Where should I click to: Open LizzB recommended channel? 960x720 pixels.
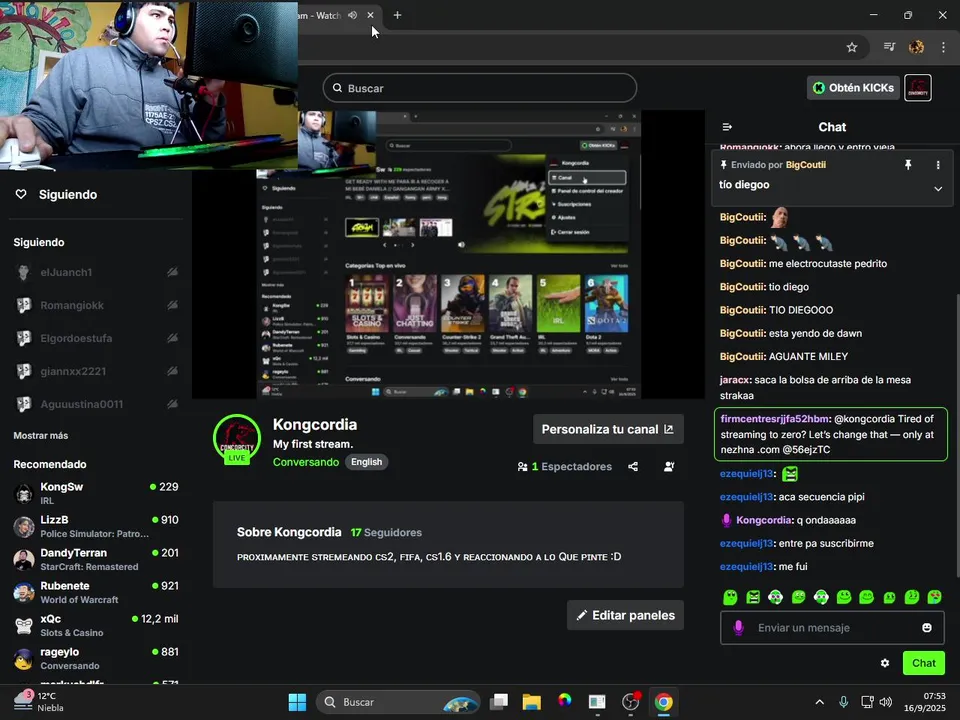(x=96, y=526)
